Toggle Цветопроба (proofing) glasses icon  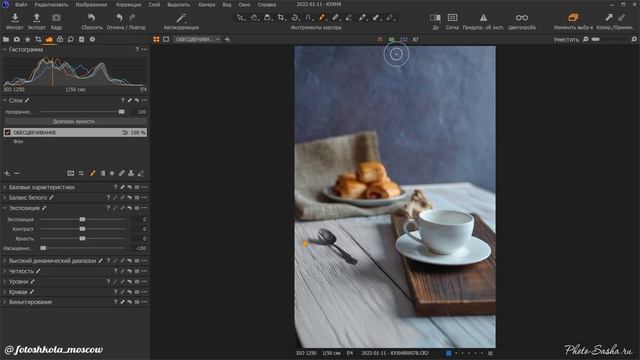point(522,18)
